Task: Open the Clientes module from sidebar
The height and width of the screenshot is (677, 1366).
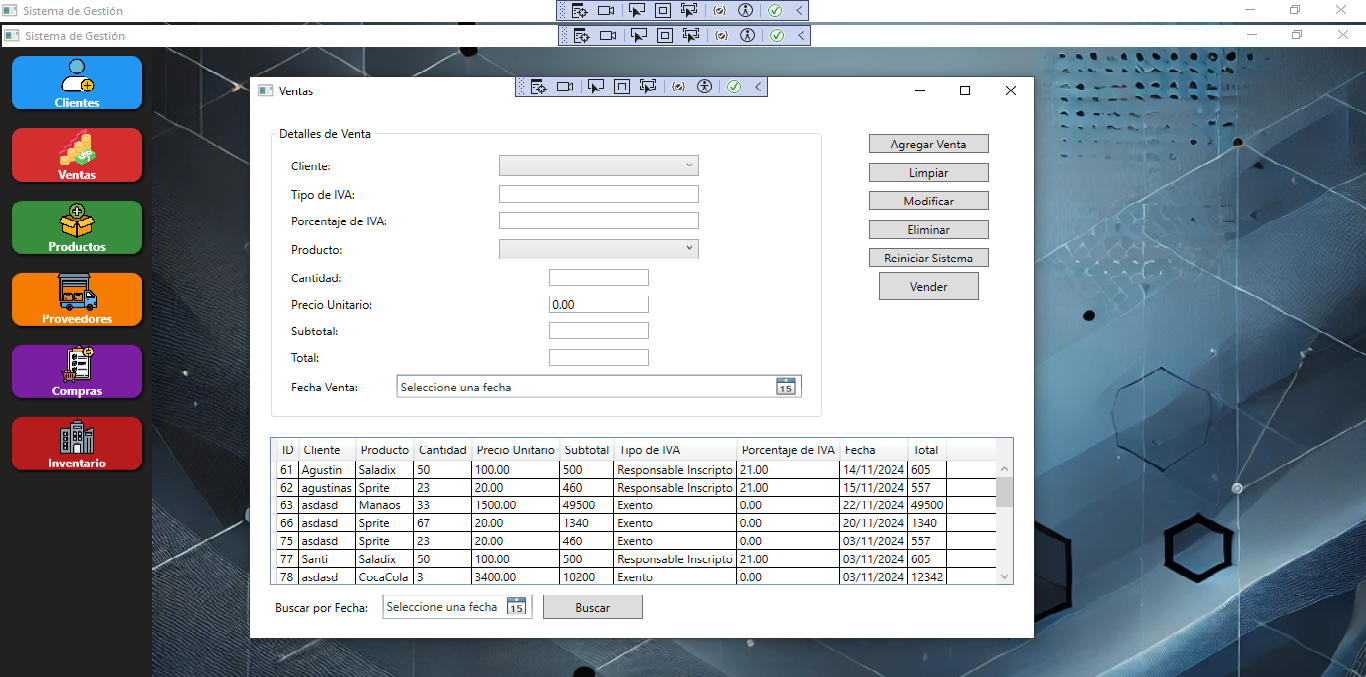Action: (77, 83)
